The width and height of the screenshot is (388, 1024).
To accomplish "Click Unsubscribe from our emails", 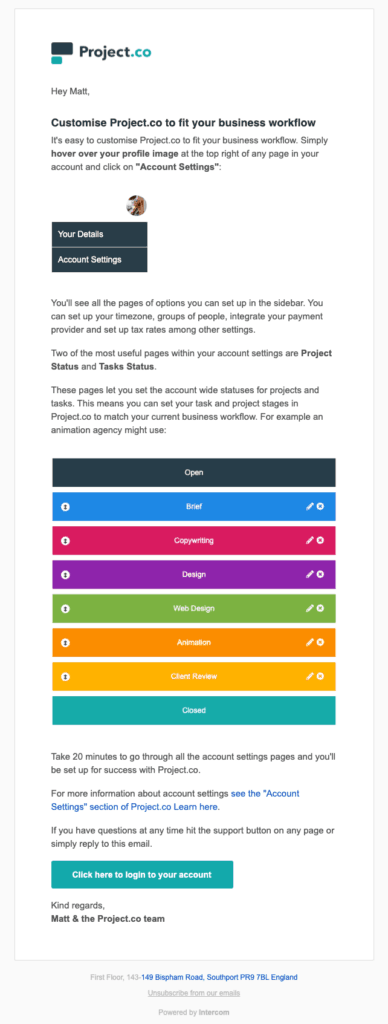I will click(194, 993).
